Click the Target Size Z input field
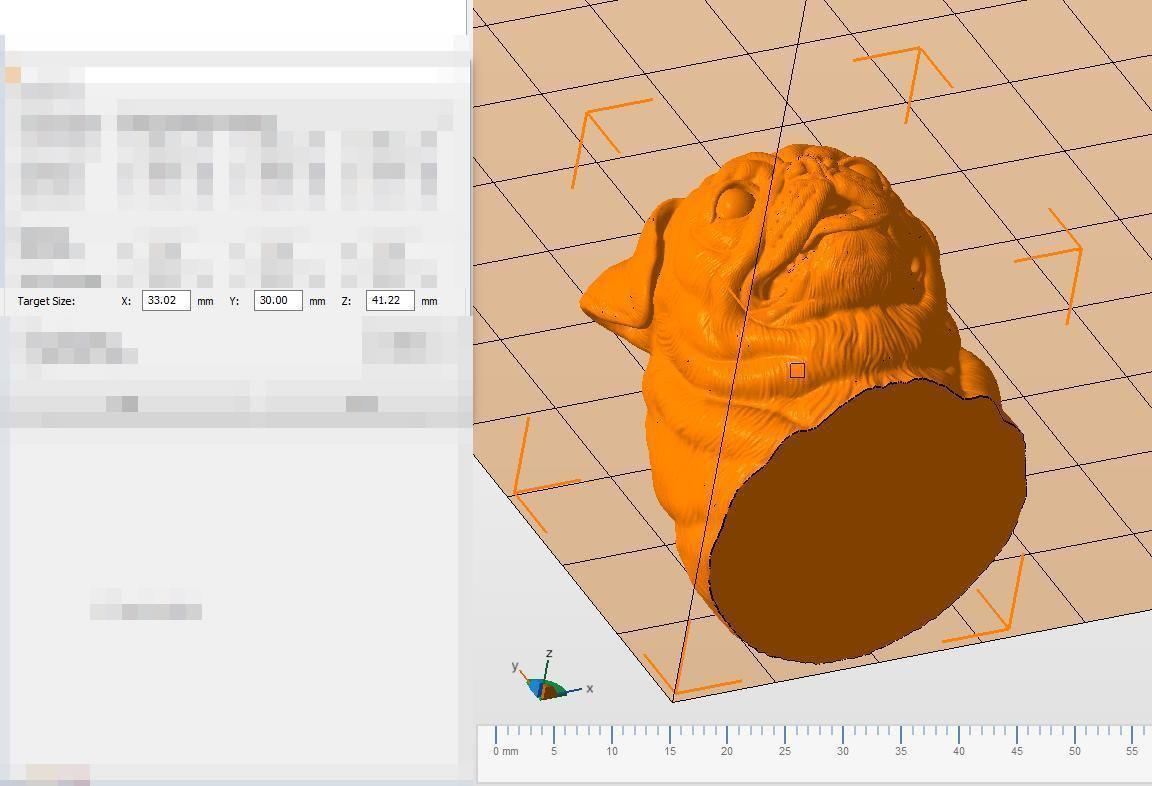The width and height of the screenshot is (1152, 786). point(390,300)
